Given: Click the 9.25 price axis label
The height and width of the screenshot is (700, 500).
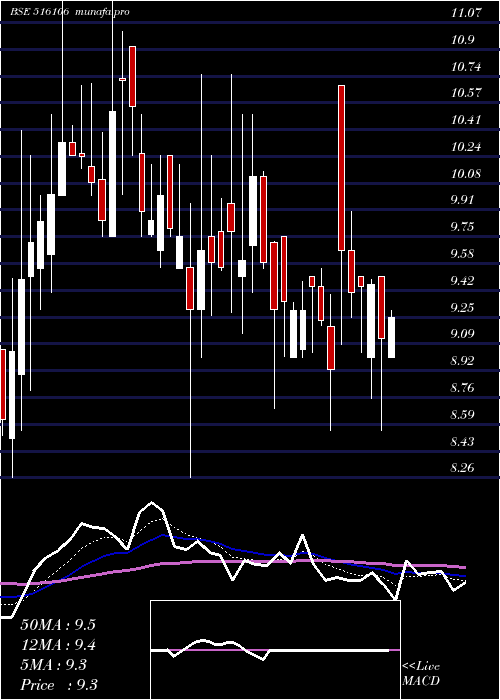Looking at the screenshot, I should (462, 308).
